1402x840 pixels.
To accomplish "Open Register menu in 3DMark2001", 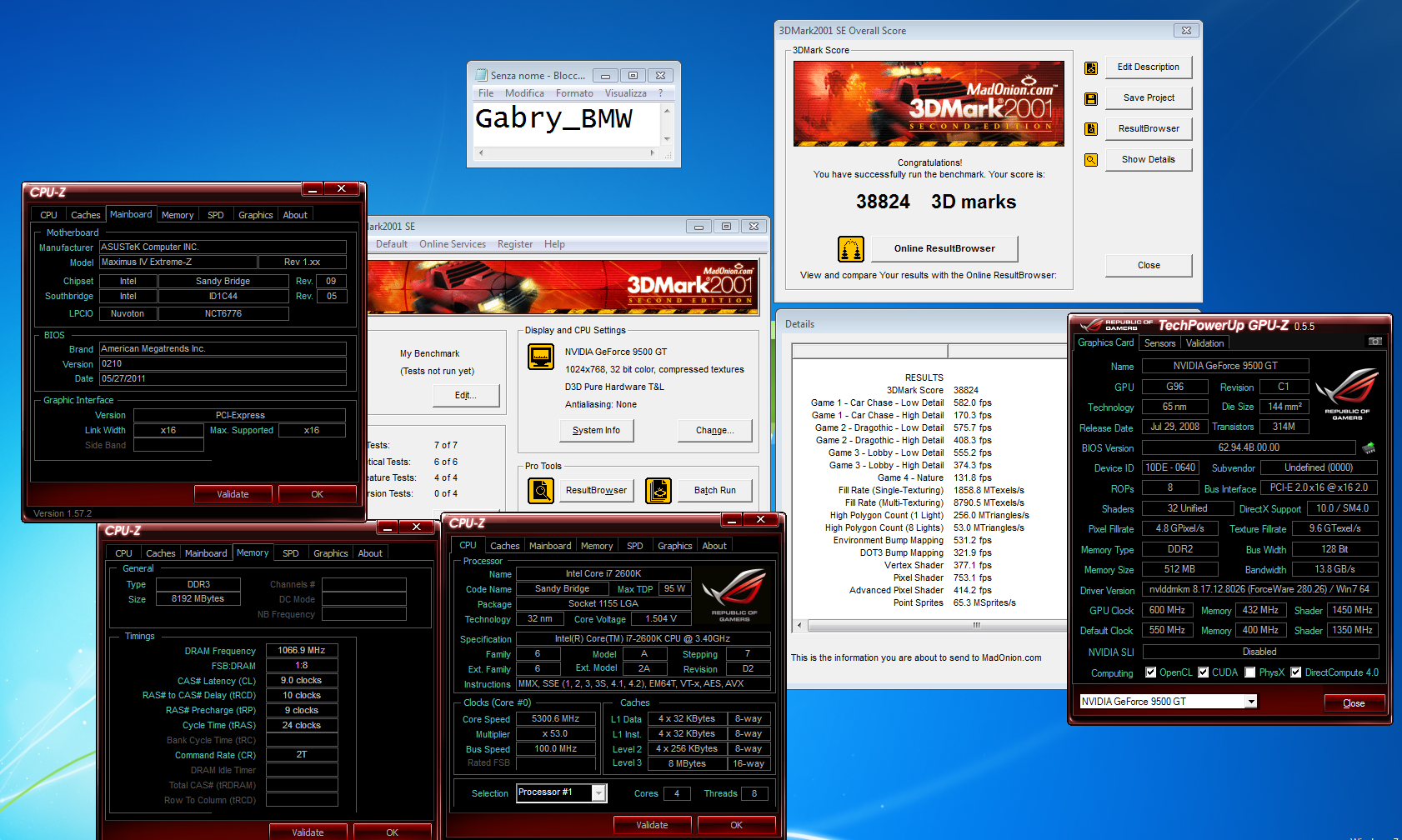I will (x=515, y=244).
